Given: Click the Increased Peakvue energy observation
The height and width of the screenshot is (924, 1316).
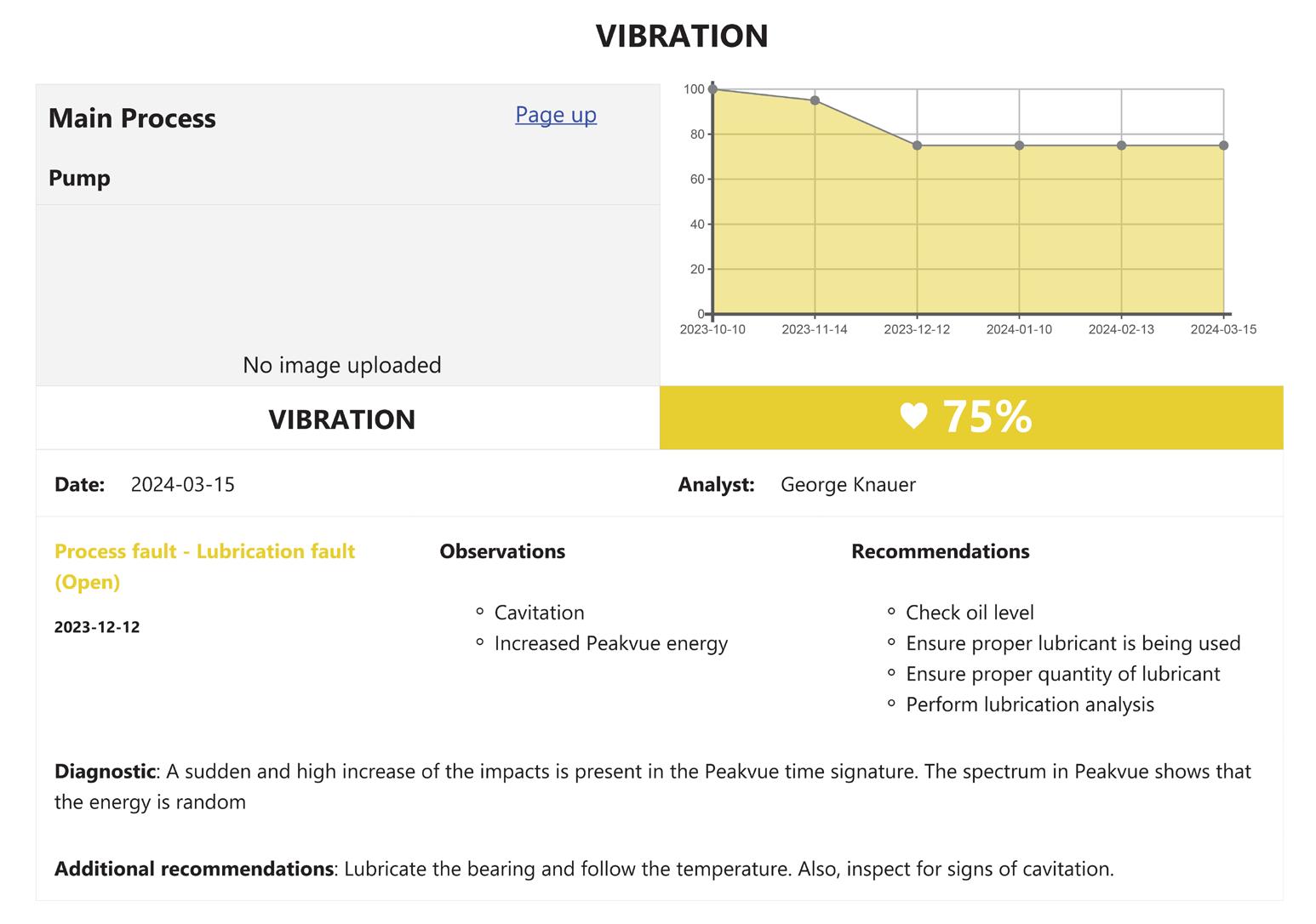Looking at the screenshot, I should coord(610,643).
